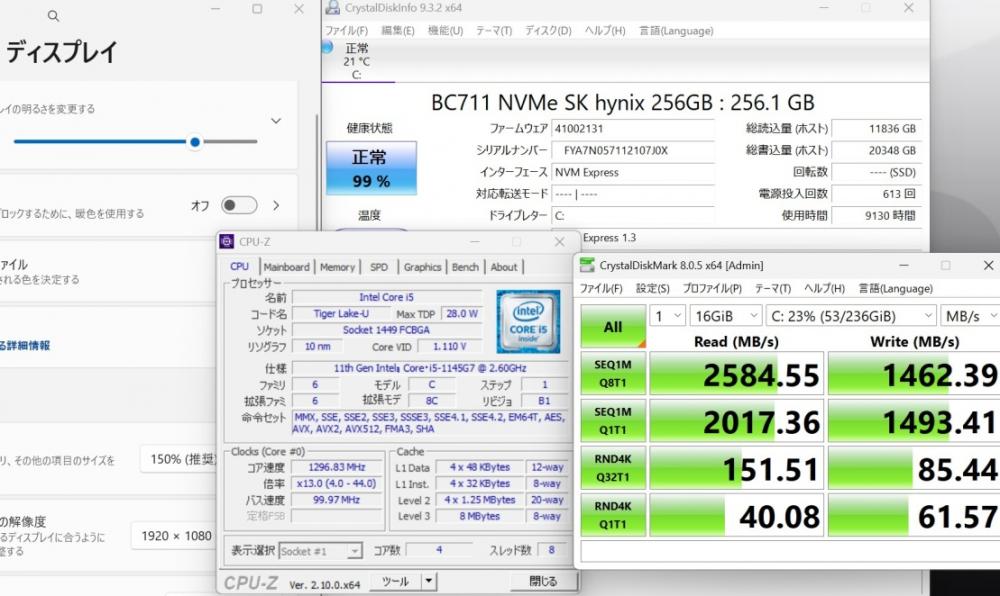The width and height of the screenshot is (1000, 596).
Task: Click the Tiger Lake-U code name field
Action: point(341,314)
